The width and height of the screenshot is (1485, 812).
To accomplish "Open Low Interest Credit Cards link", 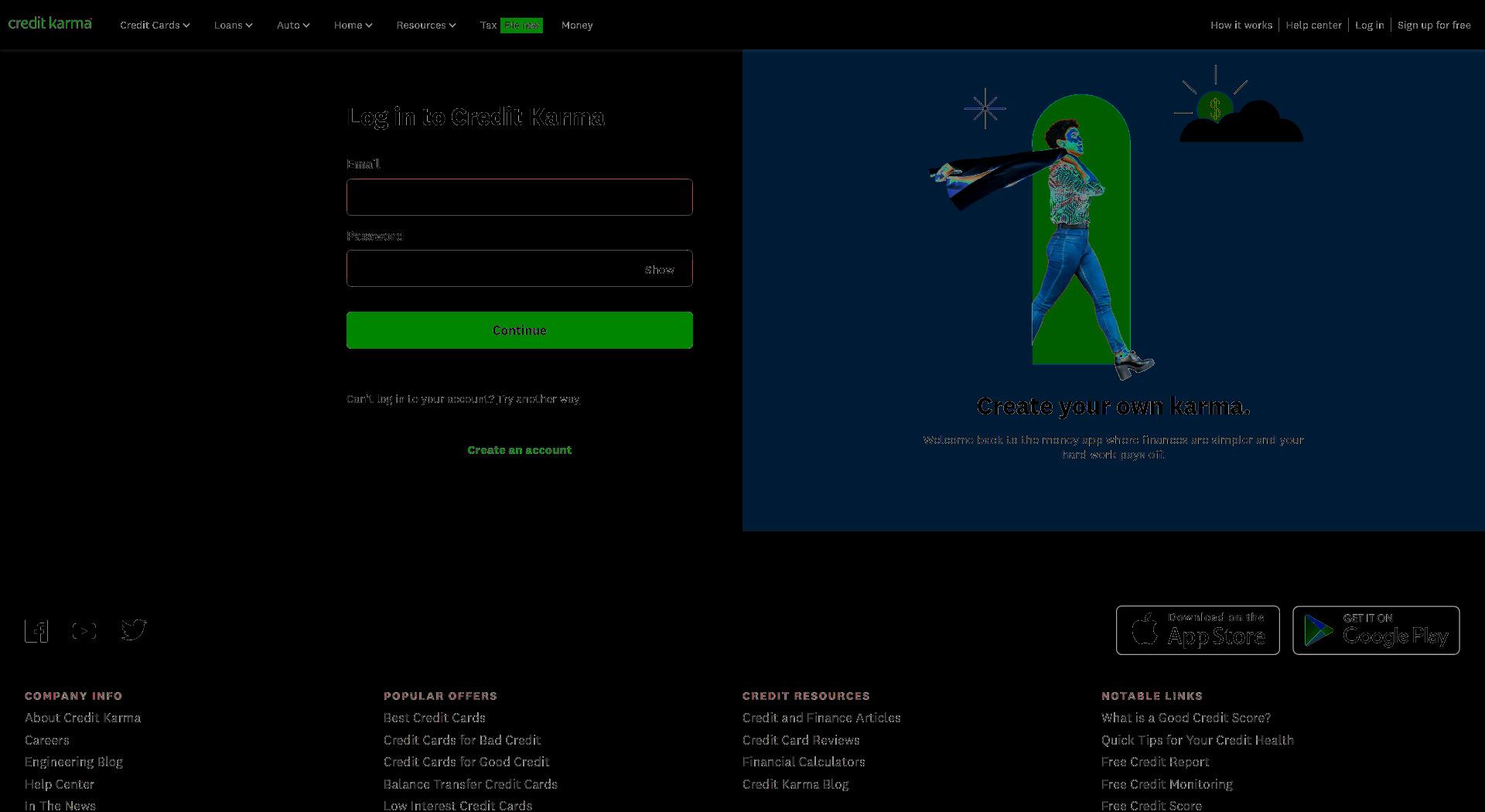I will pos(458,806).
